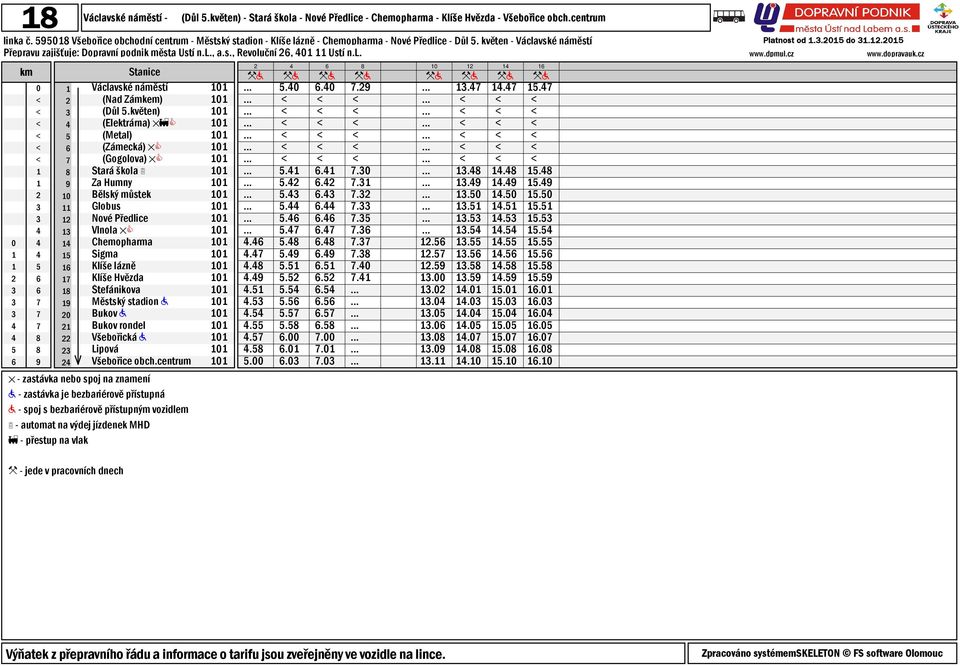This screenshot has width=960, height=666.
Task: Select the Za Humny station name
Action: pos(111,182)
